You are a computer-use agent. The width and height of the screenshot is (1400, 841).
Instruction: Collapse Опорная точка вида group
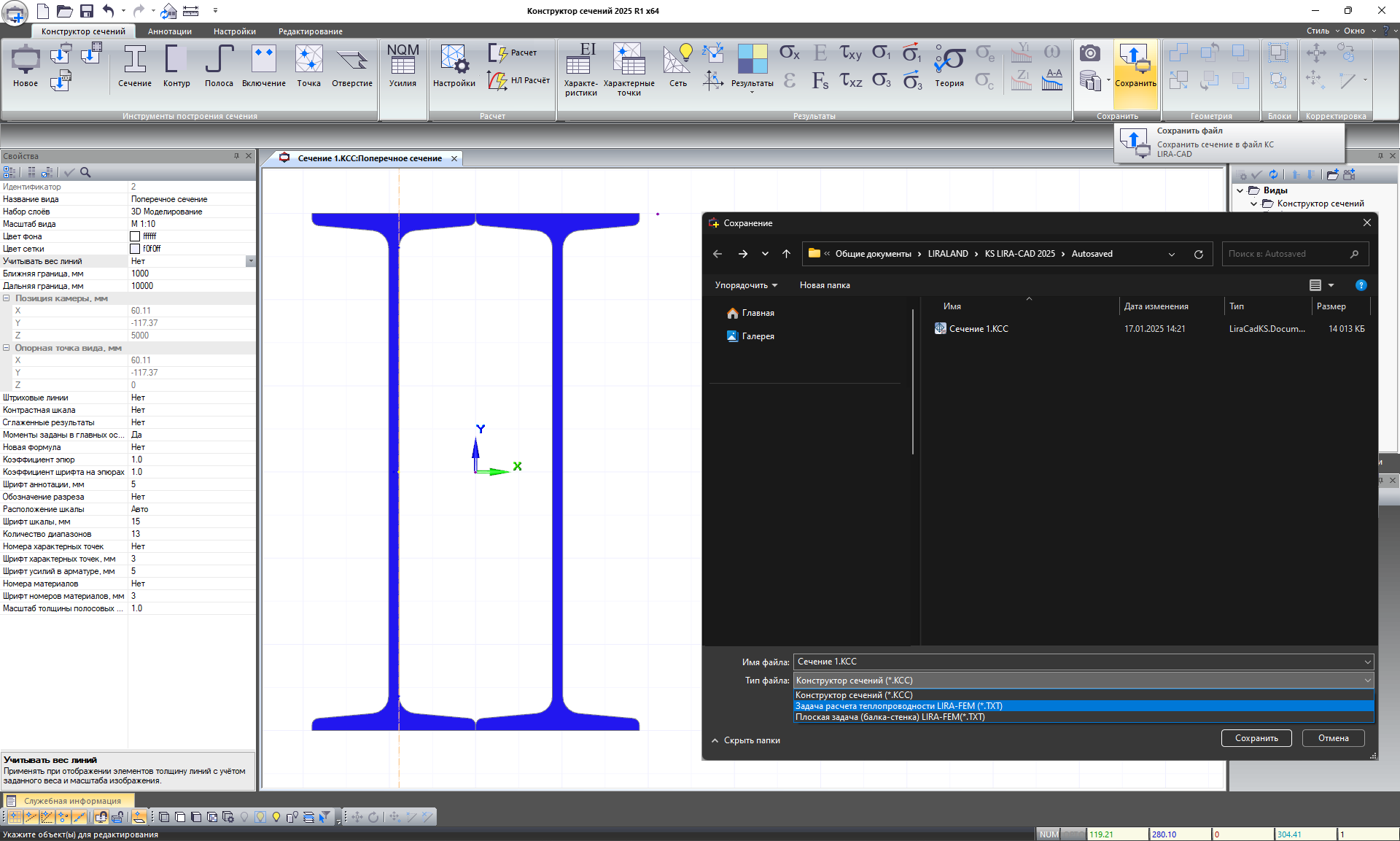click(x=7, y=348)
